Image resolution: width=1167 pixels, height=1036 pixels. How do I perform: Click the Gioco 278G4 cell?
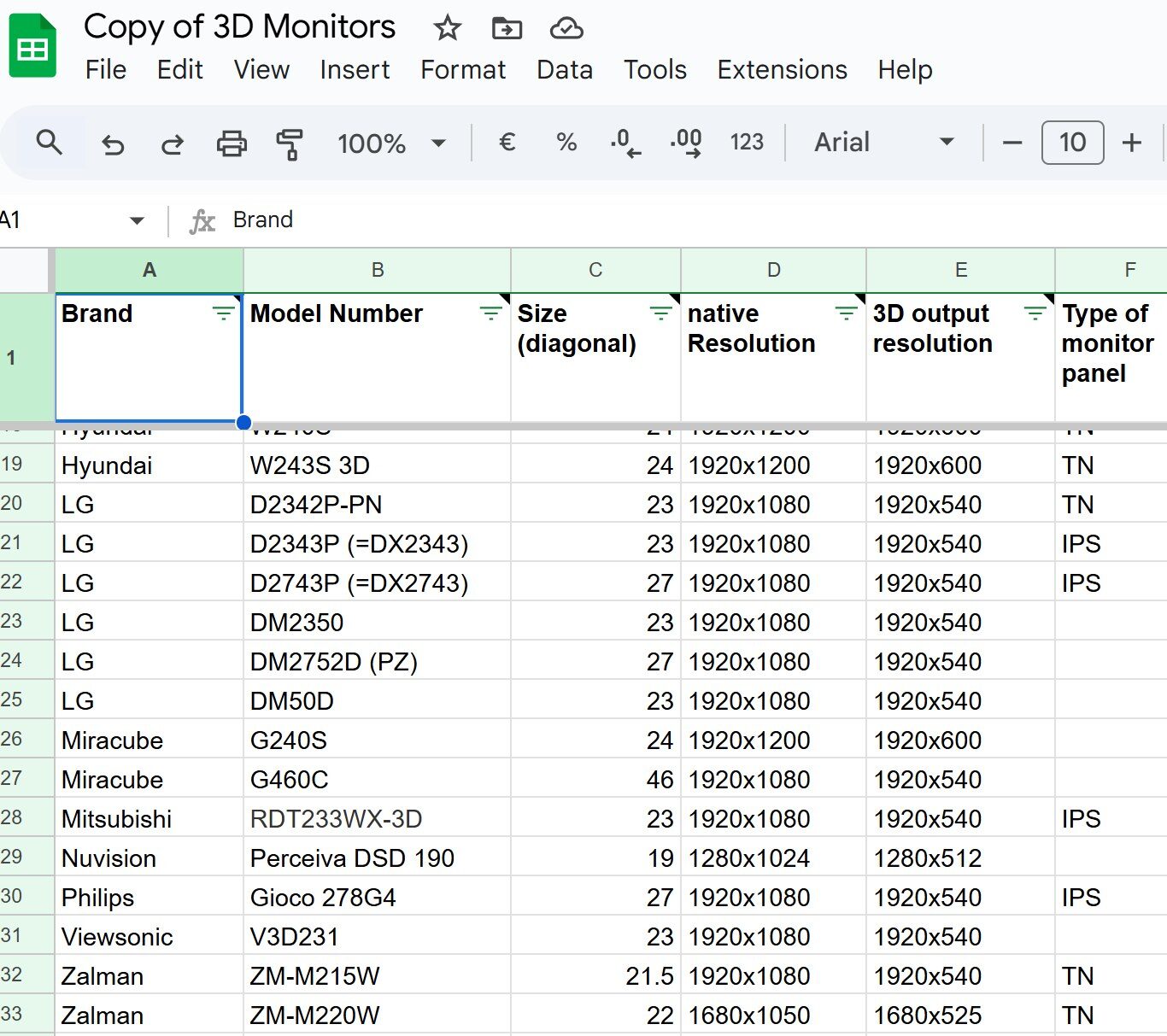point(378,898)
